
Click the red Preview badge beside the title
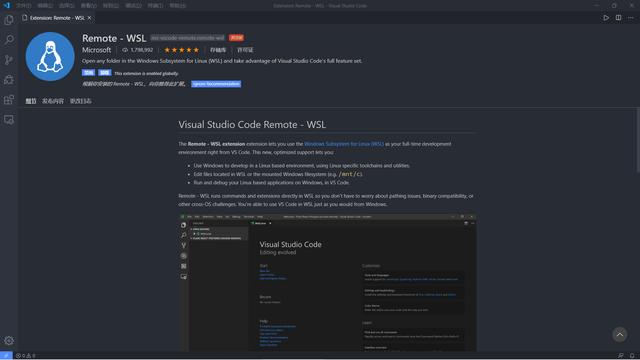point(236,38)
